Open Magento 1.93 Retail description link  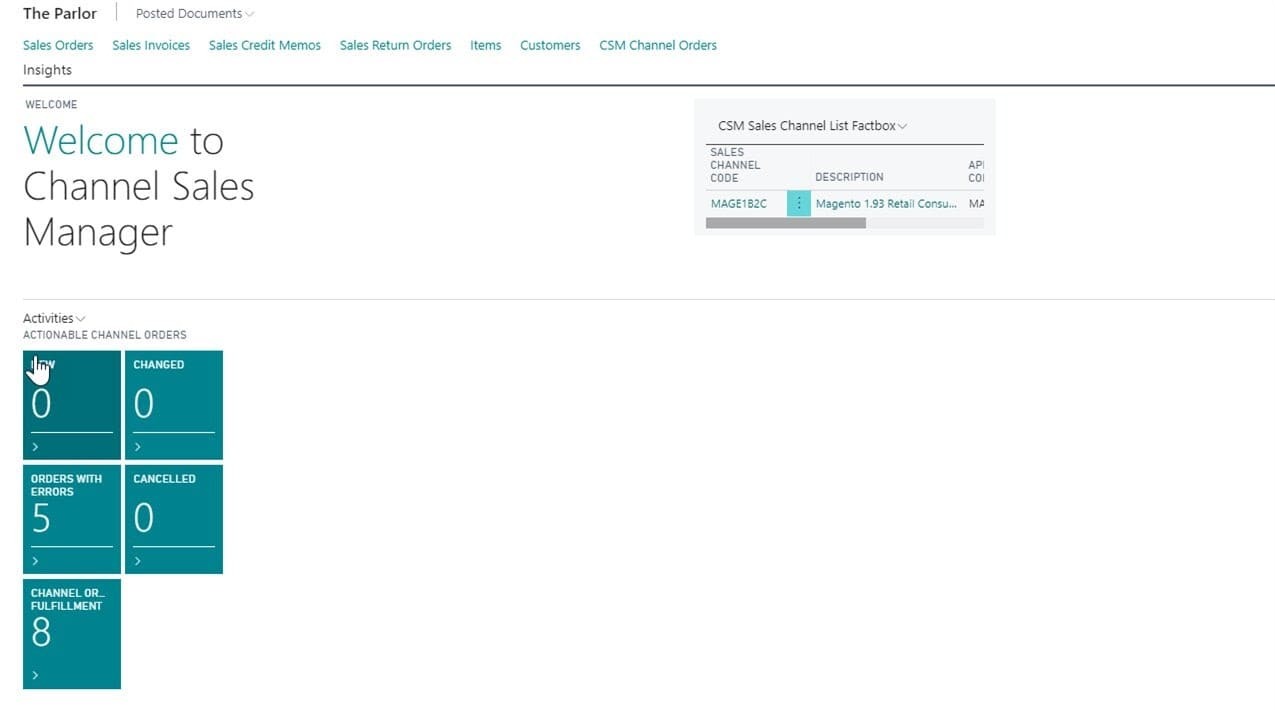[886, 204]
